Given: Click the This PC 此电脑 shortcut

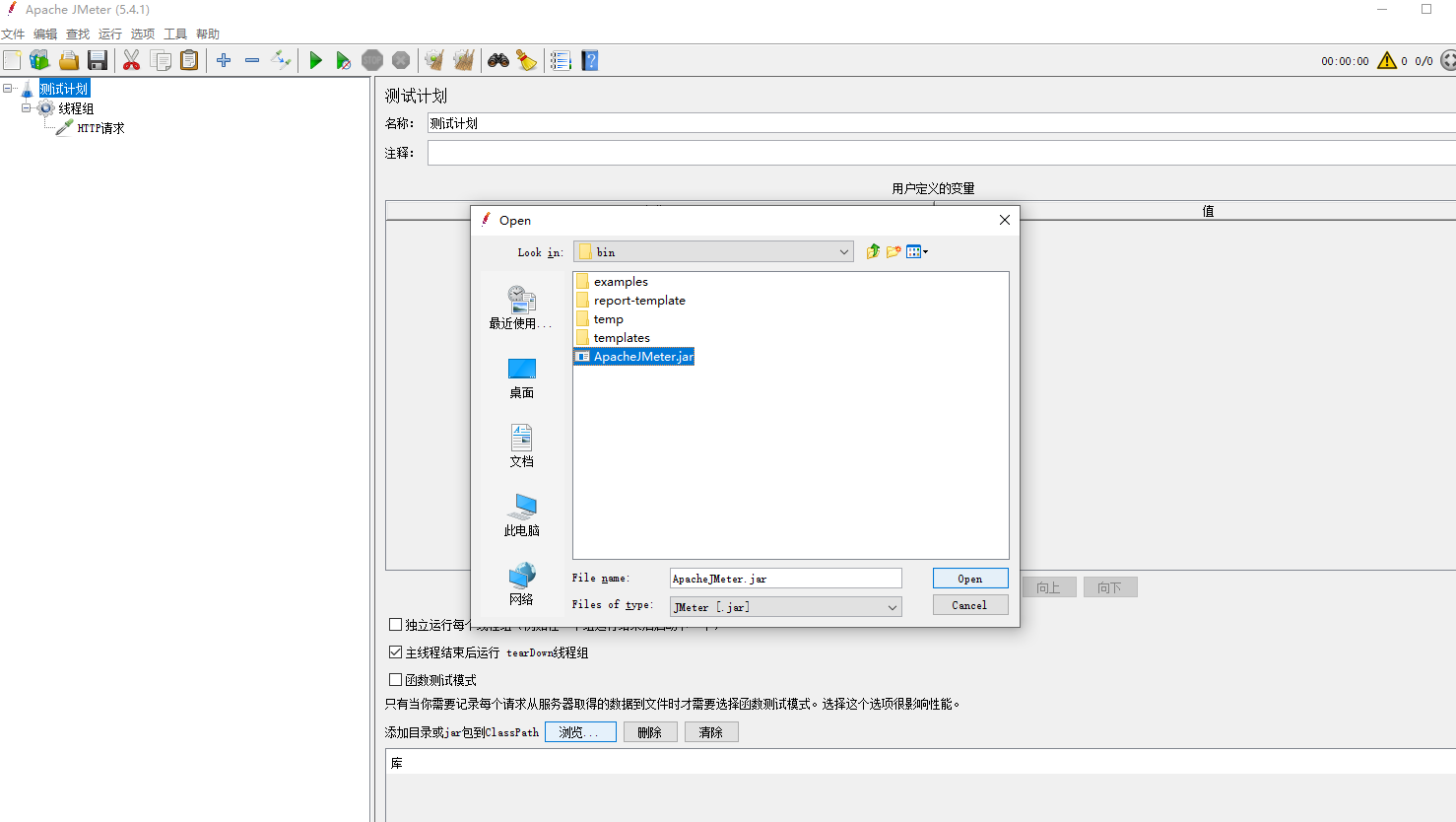Looking at the screenshot, I should (x=521, y=515).
